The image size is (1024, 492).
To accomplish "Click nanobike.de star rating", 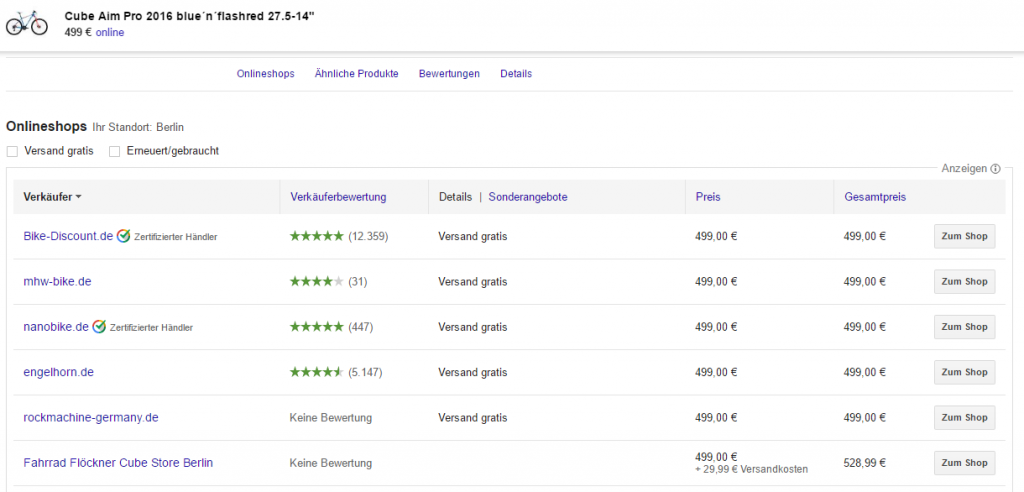I will click(x=317, y=327).
